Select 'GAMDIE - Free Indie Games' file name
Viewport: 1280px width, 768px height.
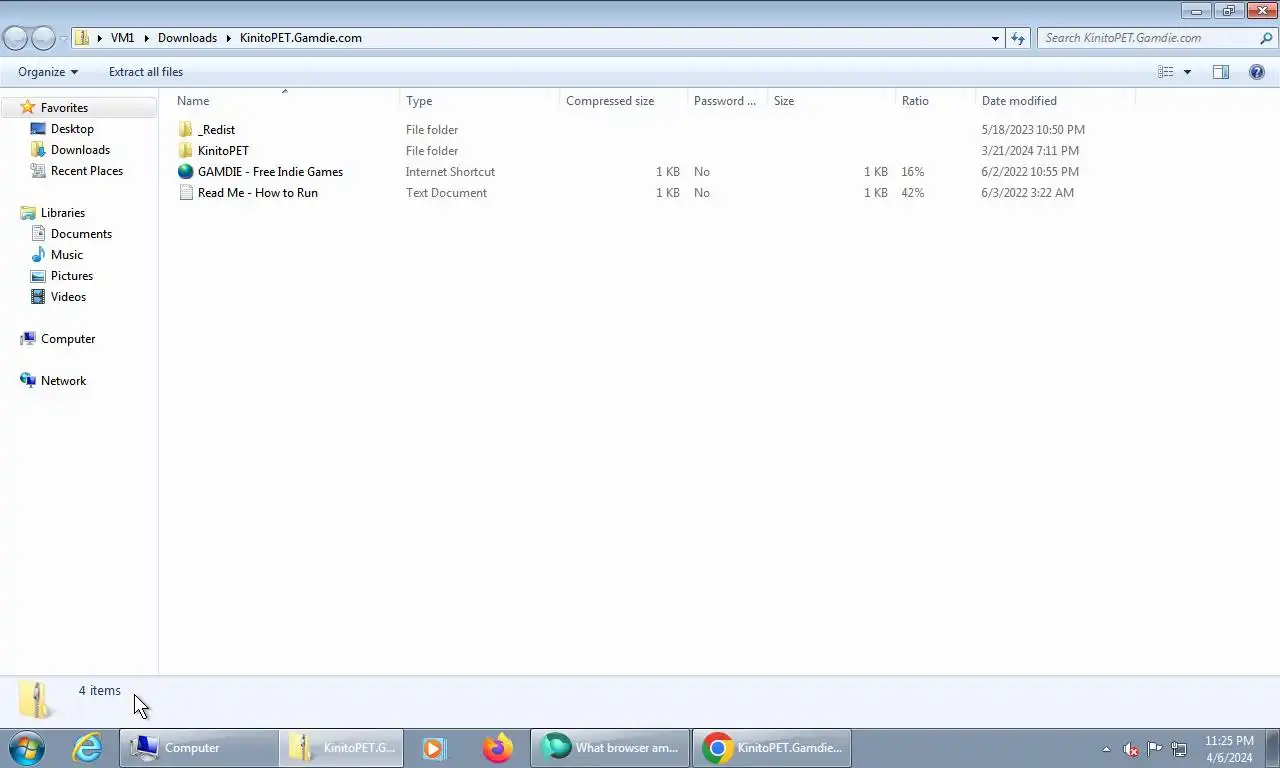tap(270, 172)
